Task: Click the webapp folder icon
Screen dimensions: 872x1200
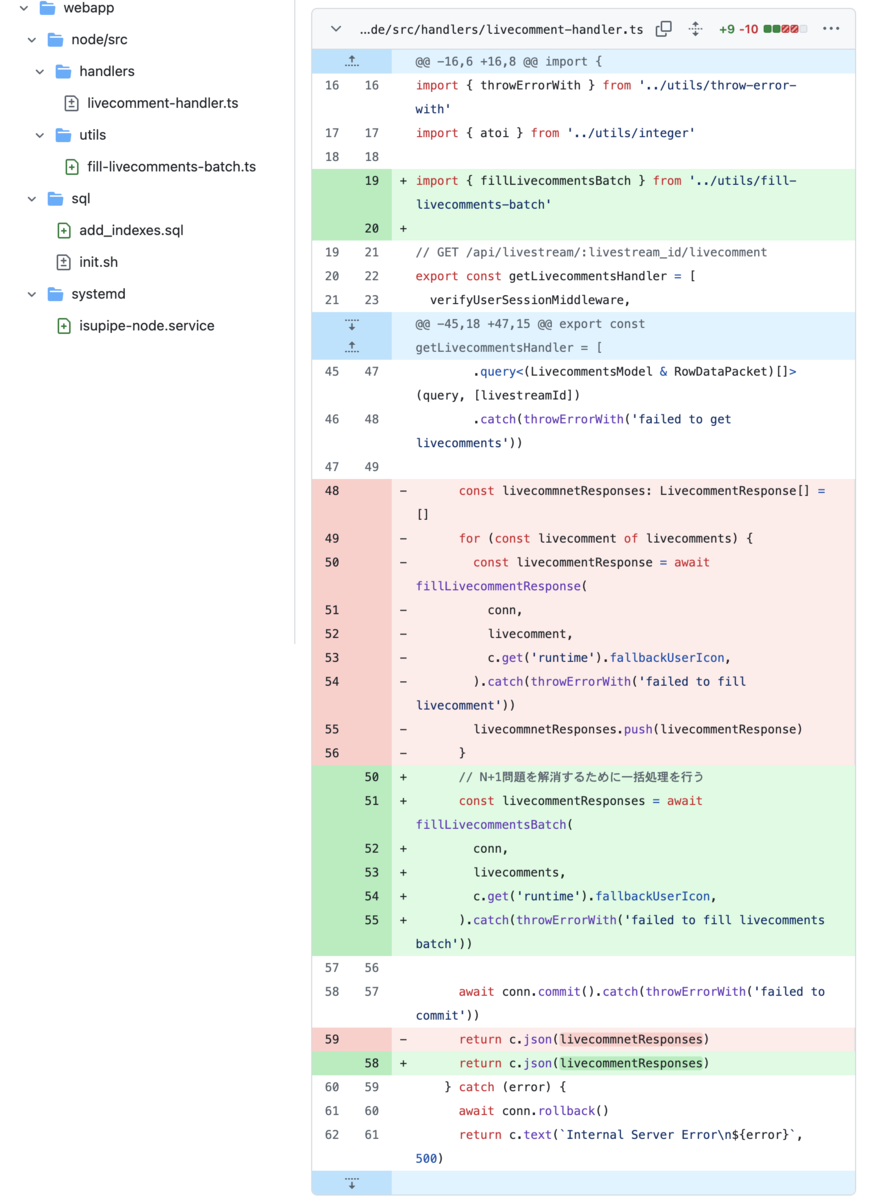Action: pyautogui.click(x=47, y=8)
